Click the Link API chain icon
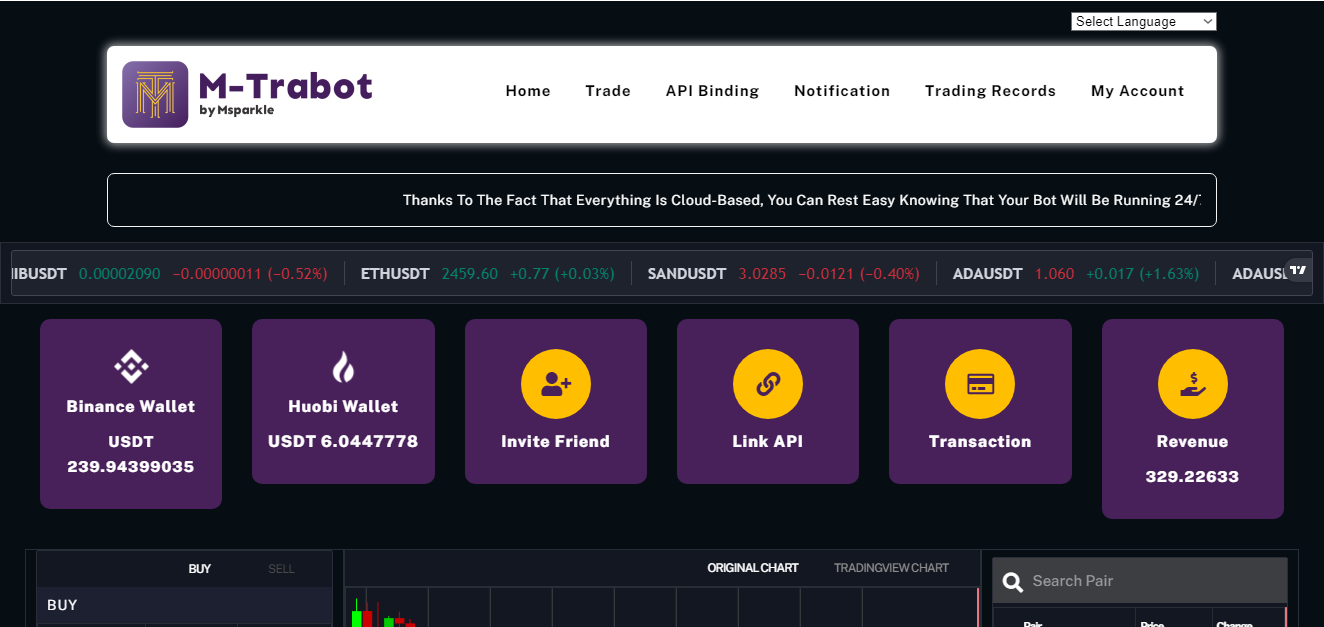Viewport: 1324px width, 627px height. click(x=767, y=384)
